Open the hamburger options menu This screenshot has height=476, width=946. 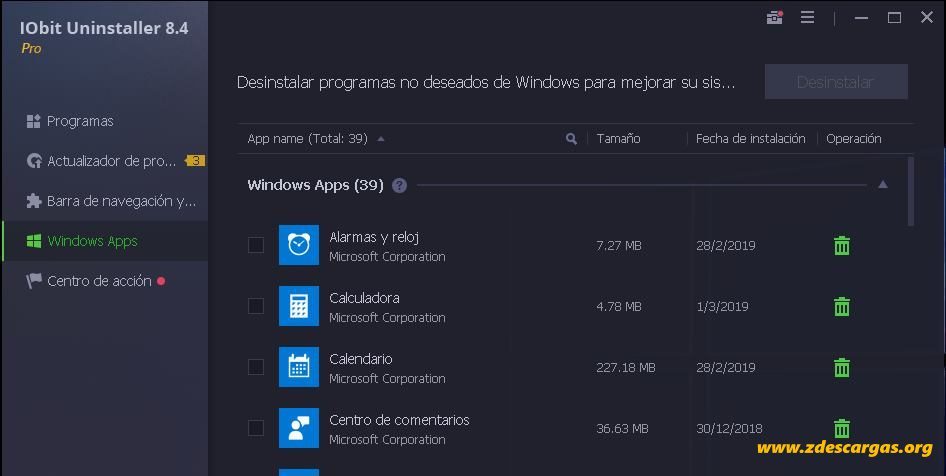807,17
